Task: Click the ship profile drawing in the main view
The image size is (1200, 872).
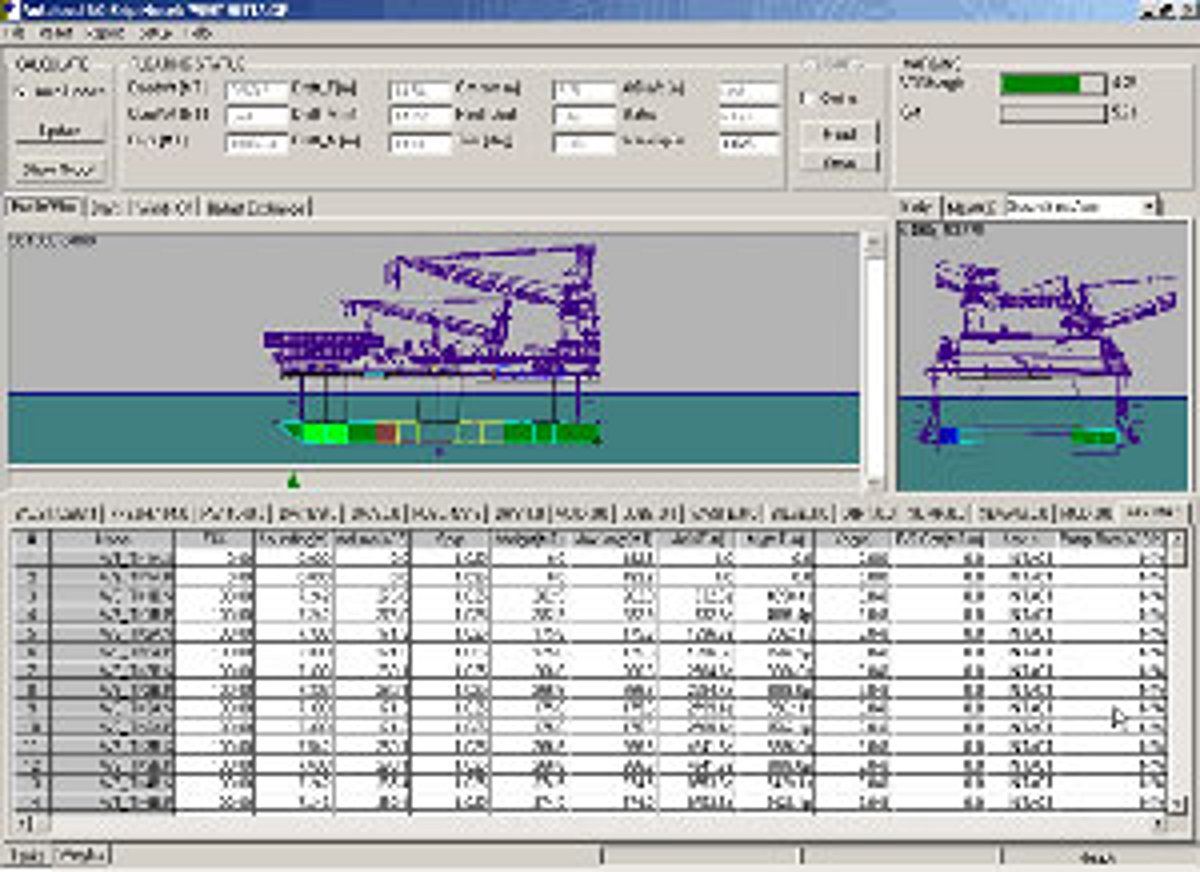Action: (440, 430)
